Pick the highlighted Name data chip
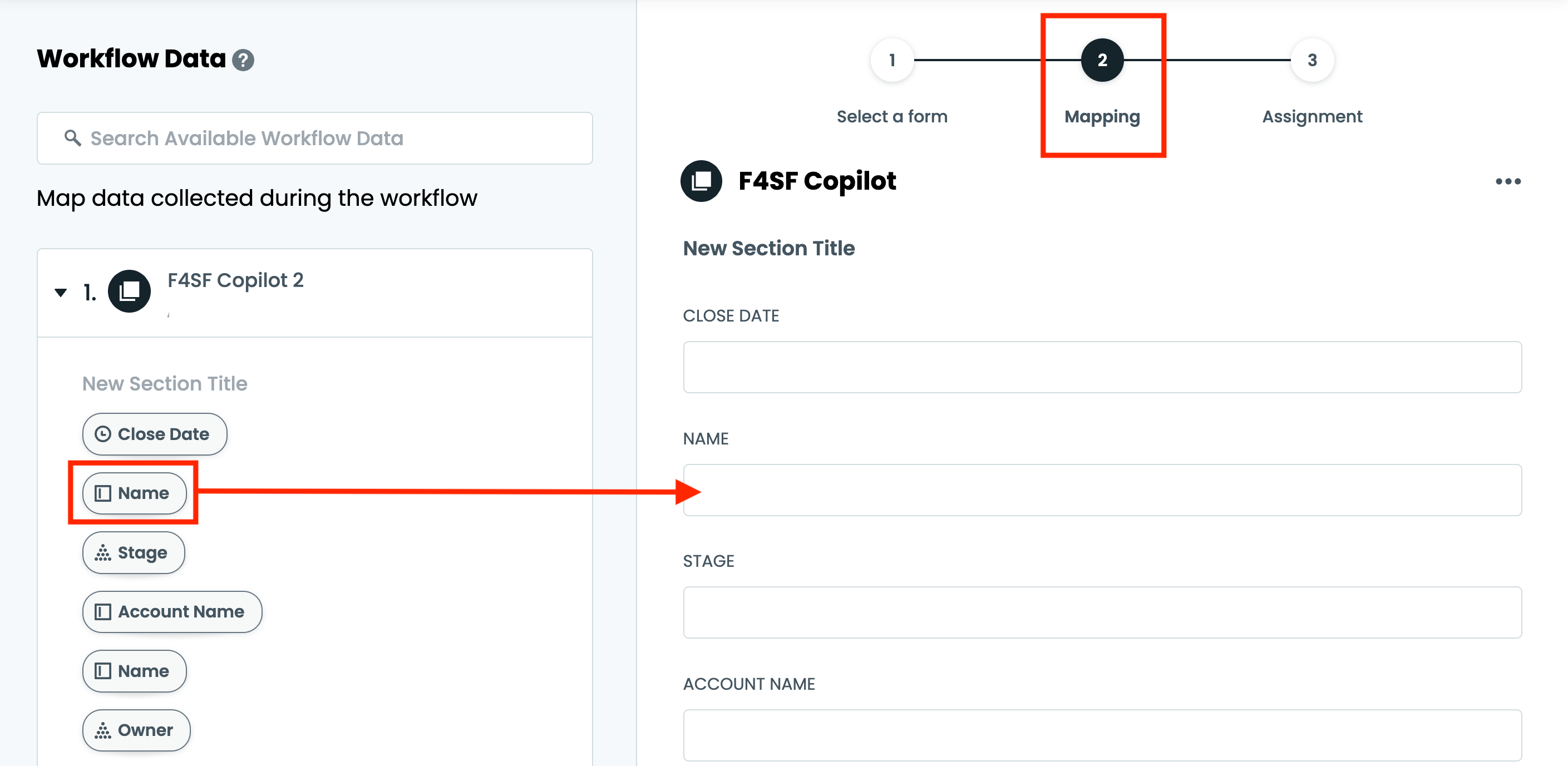Image resolution: width=1568 pixels, height=766 pixels. click(135, 493)
